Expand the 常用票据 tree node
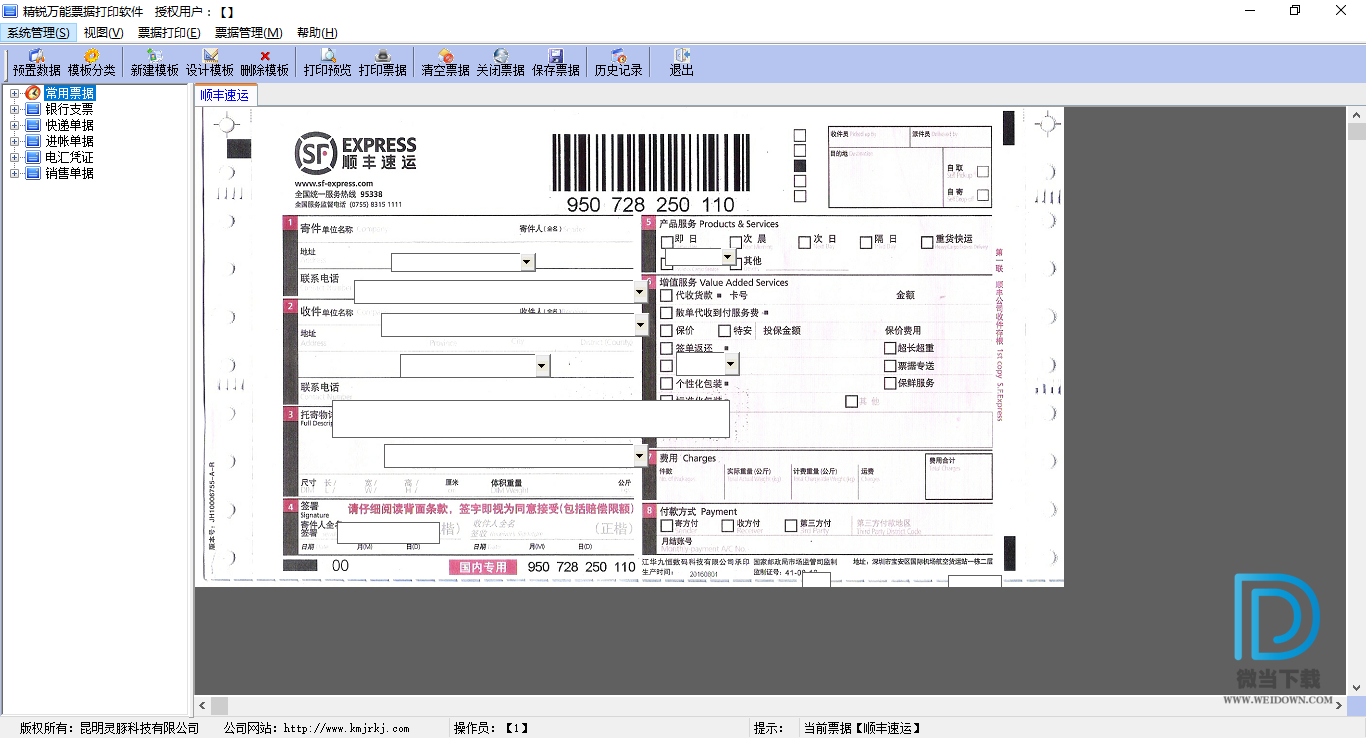 click(14, 93)
